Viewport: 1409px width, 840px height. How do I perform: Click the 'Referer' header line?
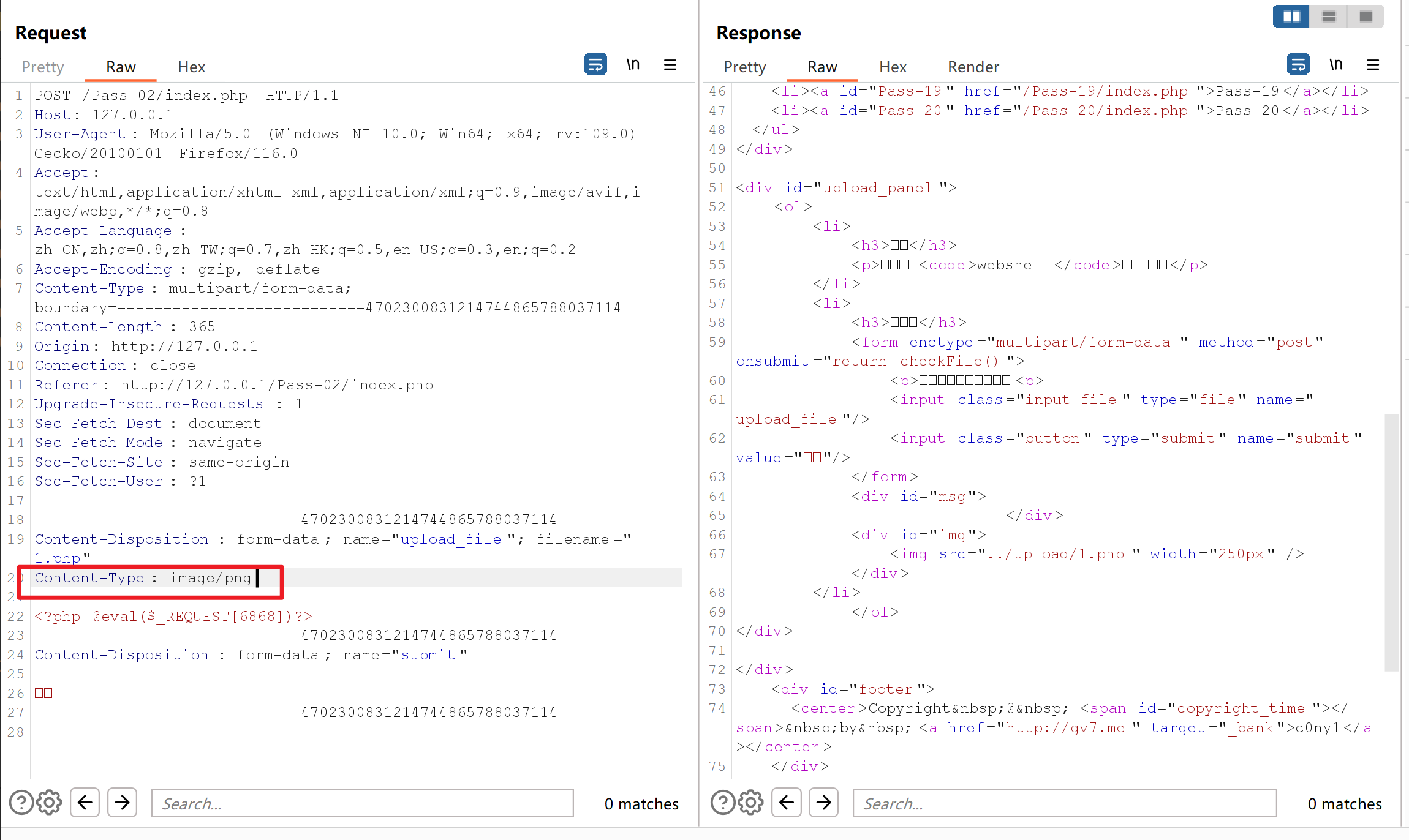[234, 385]
